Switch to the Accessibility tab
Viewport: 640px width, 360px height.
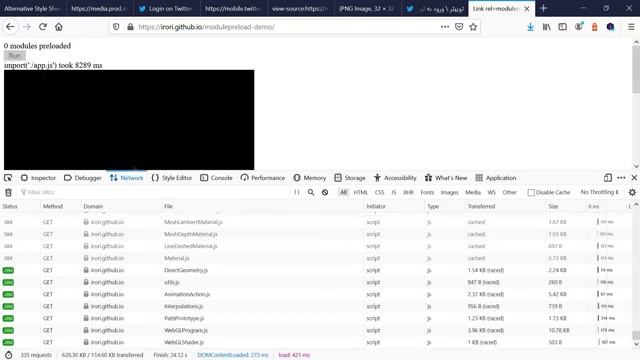(x=395, y=178)
